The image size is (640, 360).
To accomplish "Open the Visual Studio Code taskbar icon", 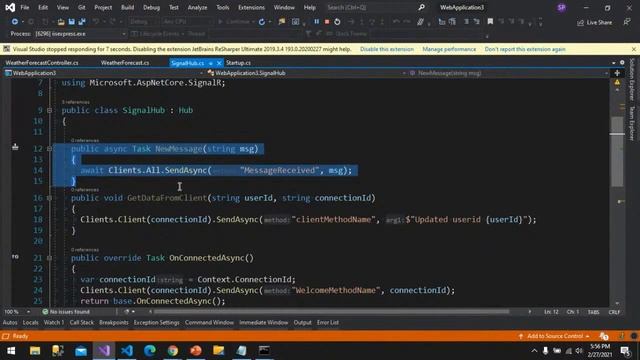I will point(127,350).
